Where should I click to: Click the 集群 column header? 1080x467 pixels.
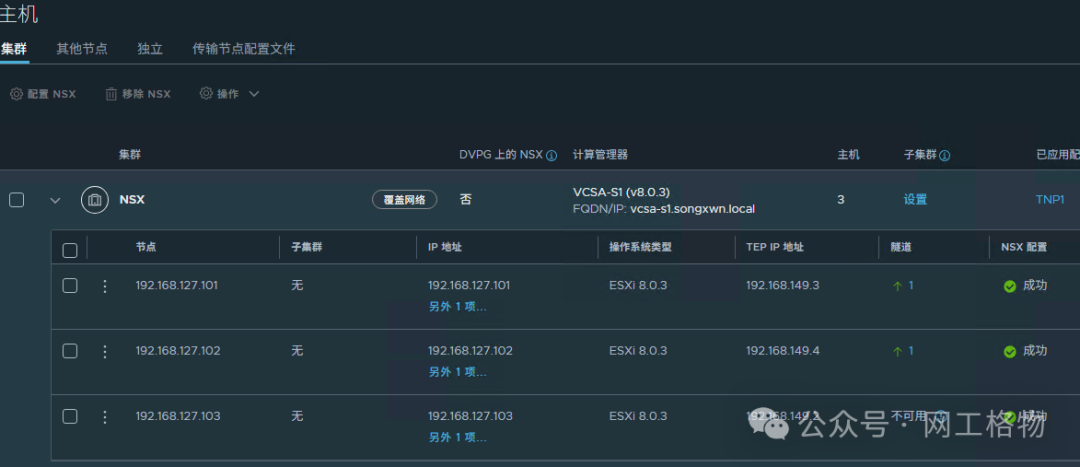tap(129, 155)
